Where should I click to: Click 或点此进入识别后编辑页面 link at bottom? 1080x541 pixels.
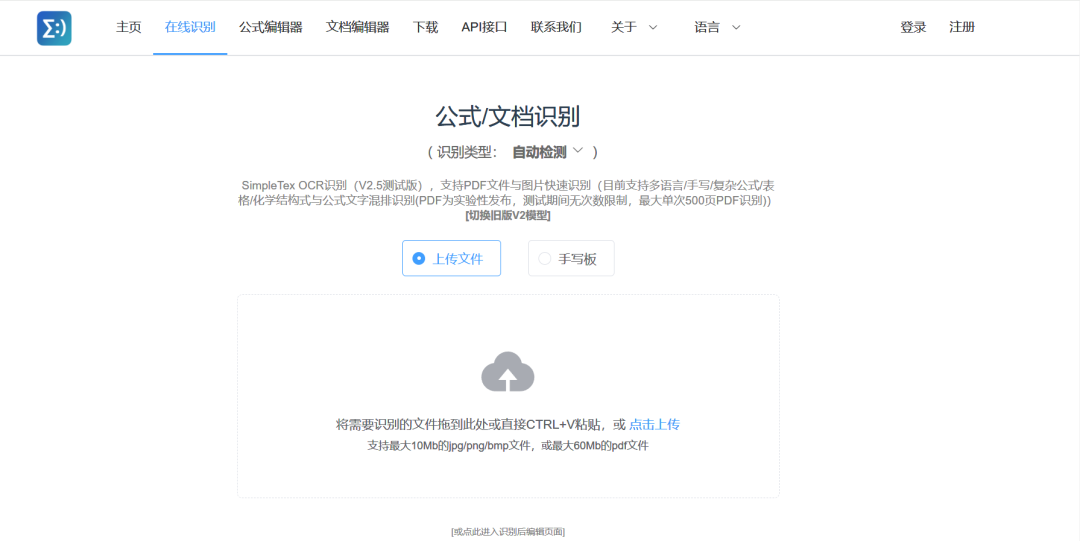pos(507,531)
